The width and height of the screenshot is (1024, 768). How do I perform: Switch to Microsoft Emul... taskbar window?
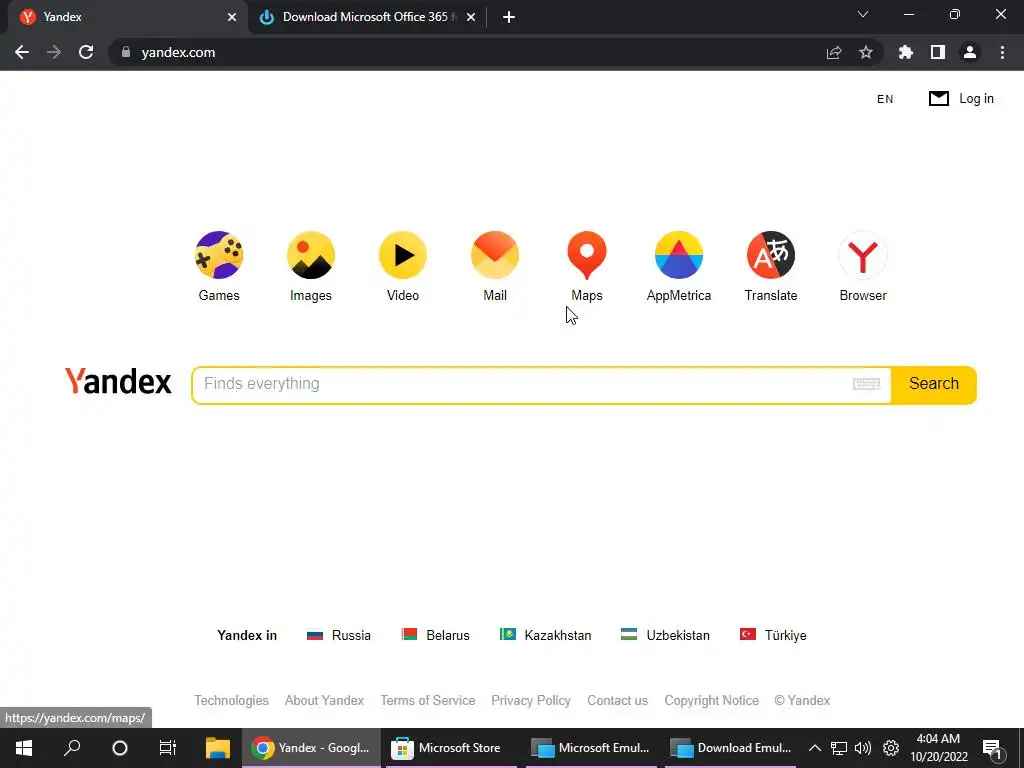(590, 748)
